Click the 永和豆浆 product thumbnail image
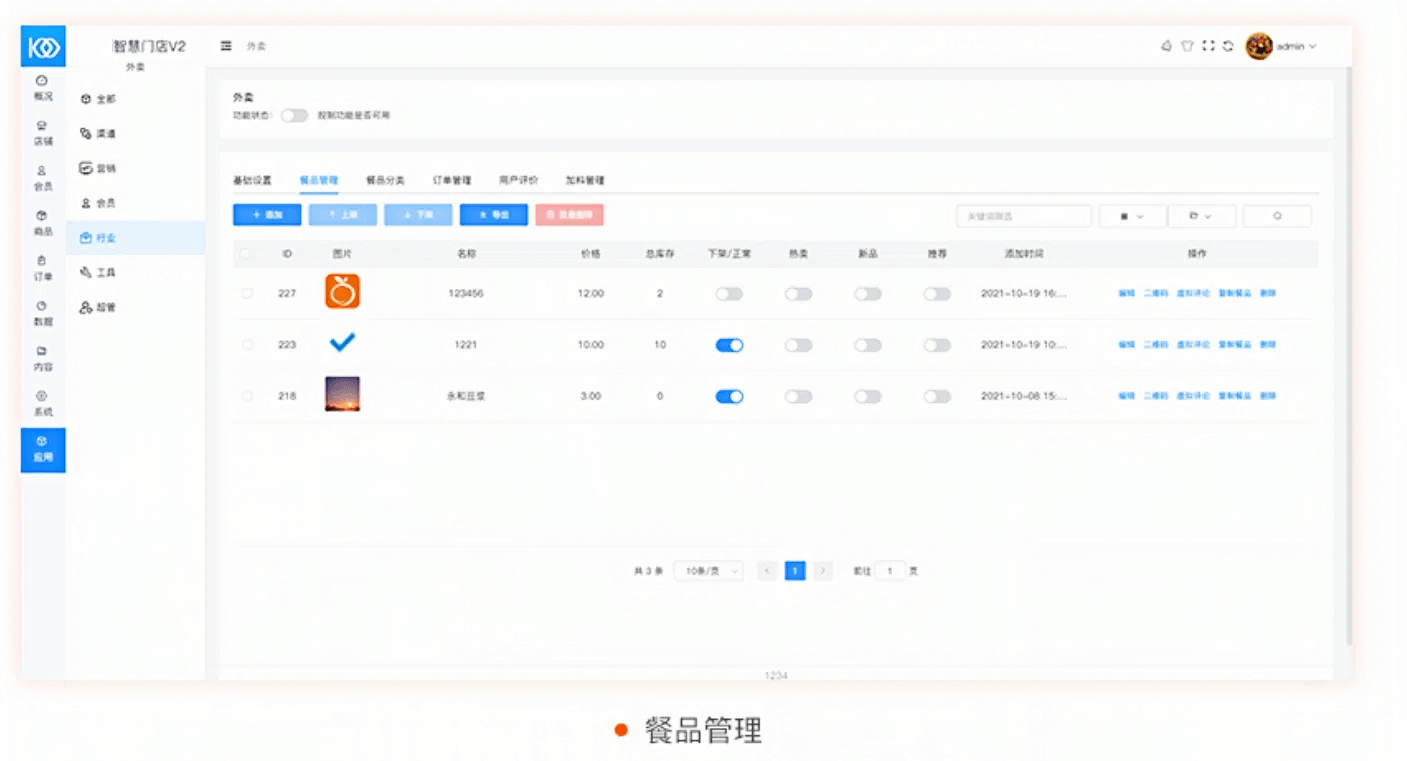This screenshot has width=1407, height=761. click(342, 395)
